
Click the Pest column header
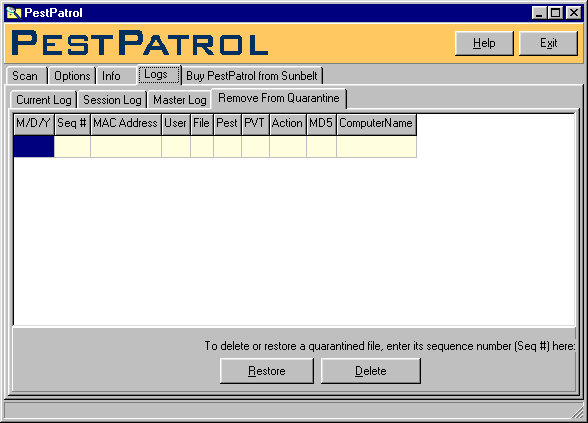227,123
